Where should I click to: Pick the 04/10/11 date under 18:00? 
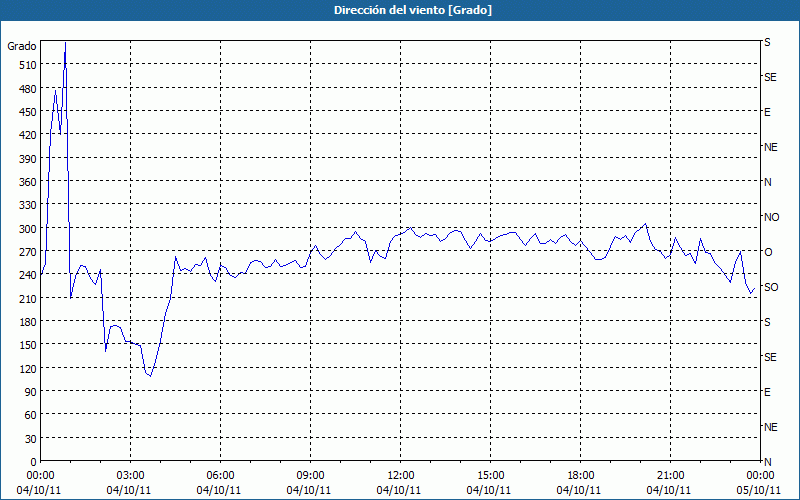click(x=579, y=490)
